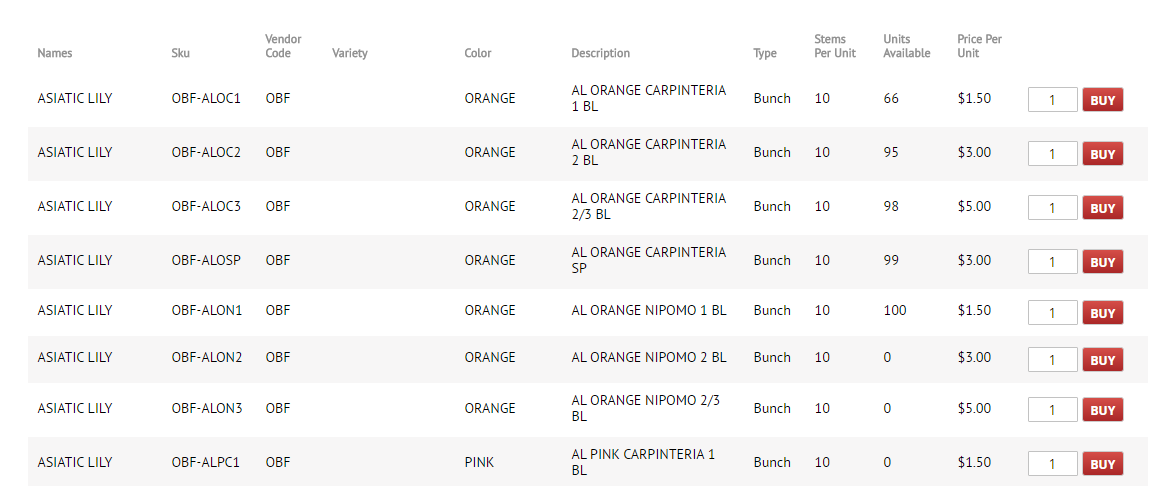Click the Sku column header

click(x=180, y=53)
